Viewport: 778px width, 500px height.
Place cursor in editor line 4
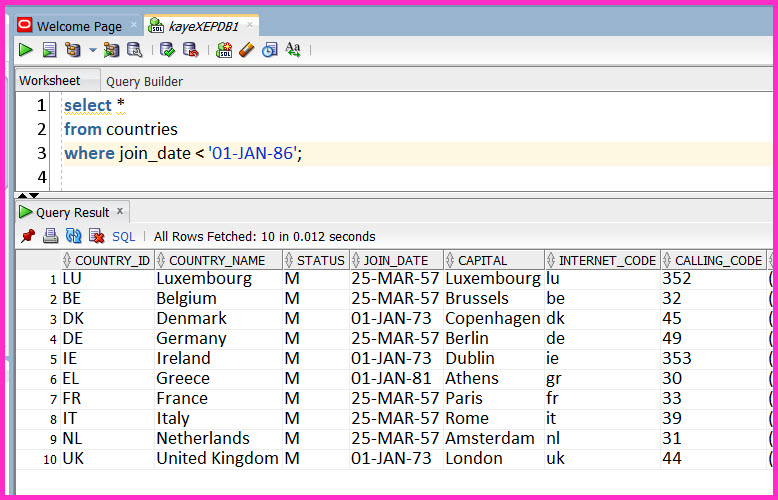click(417, 177)
